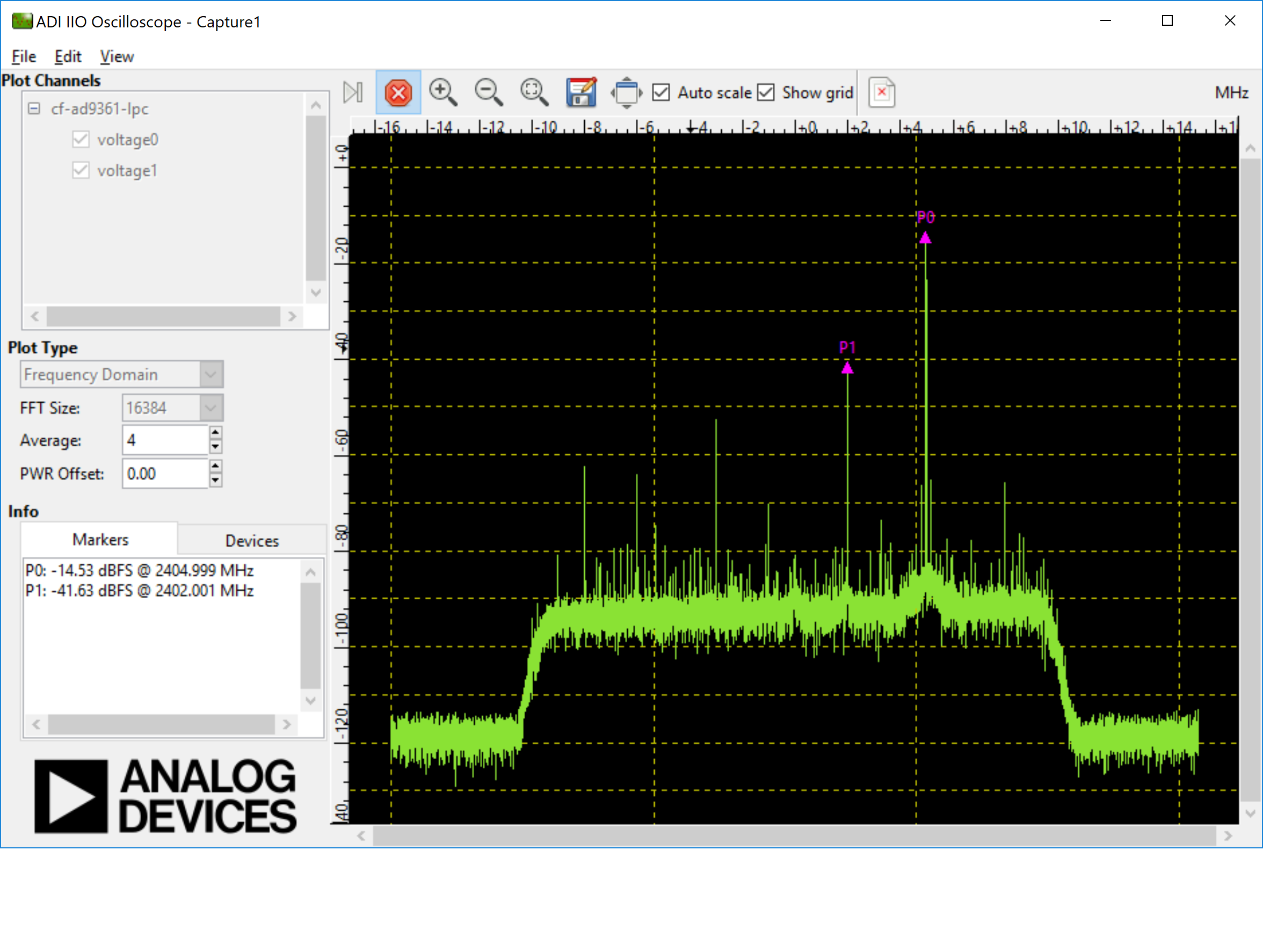Open the Edit menu
This screenshot has width=1263, height=952.
[68, 56]
